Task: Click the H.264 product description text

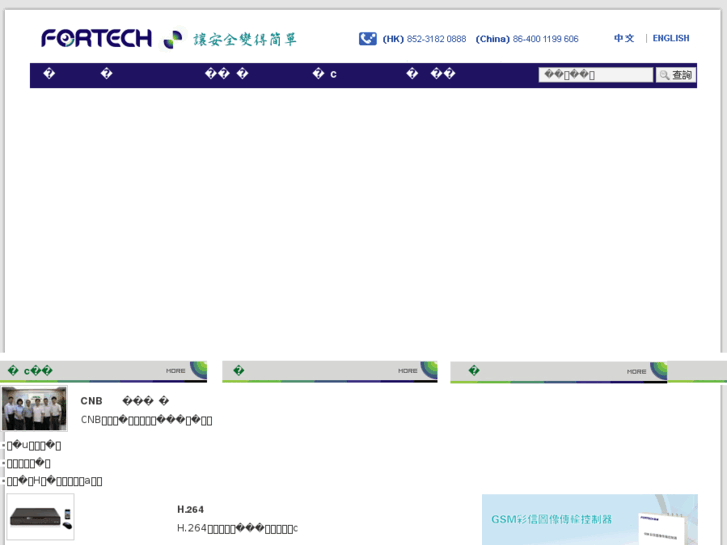Action: pos(237,528)
